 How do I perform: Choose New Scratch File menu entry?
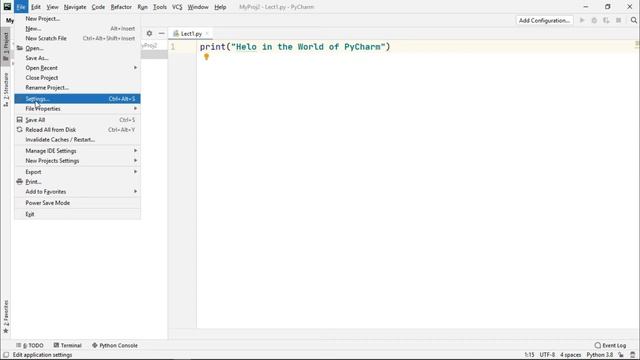coord(78,38)
